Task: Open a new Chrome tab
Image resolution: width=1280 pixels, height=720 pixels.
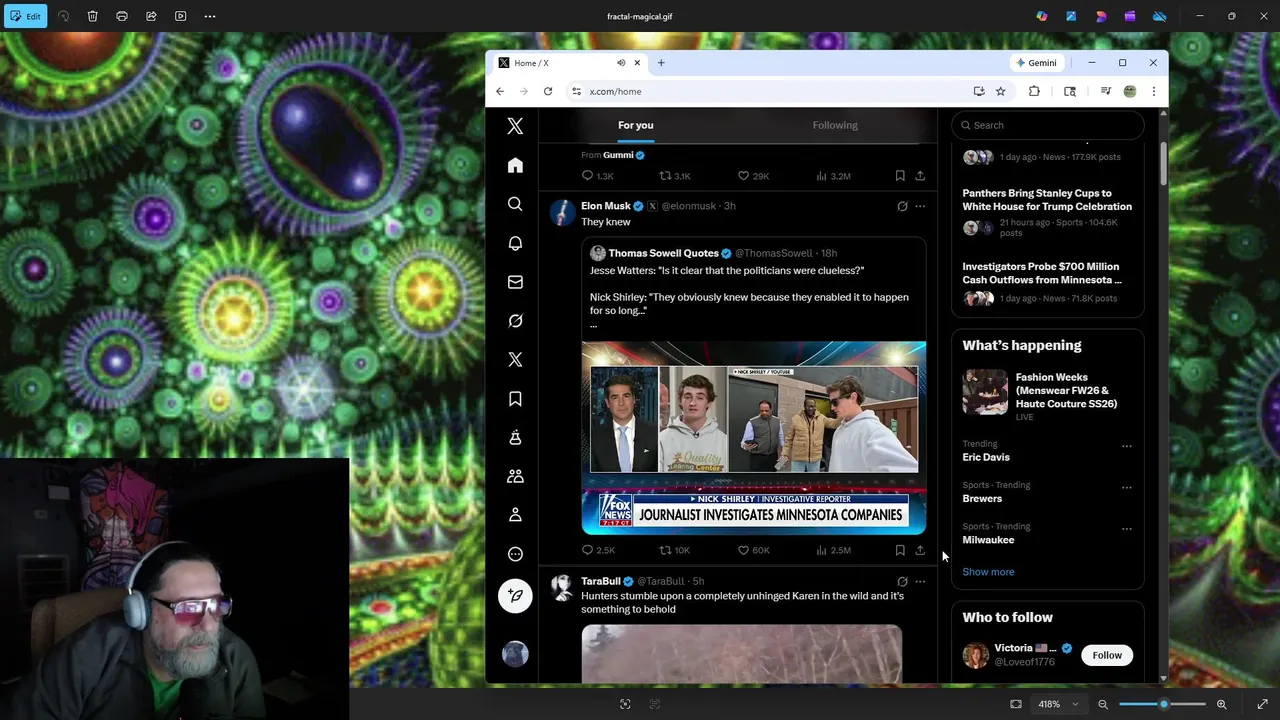Action: click(x=661, y=63)
